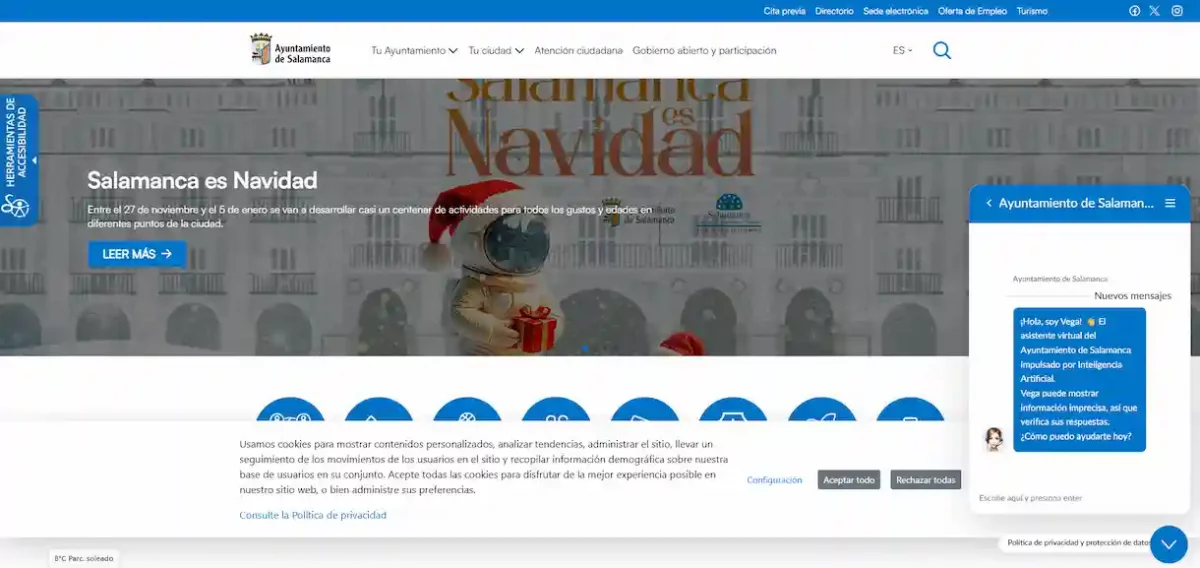1200x568 pixels.
Task: Go to Cita previa
Action: 784,11
